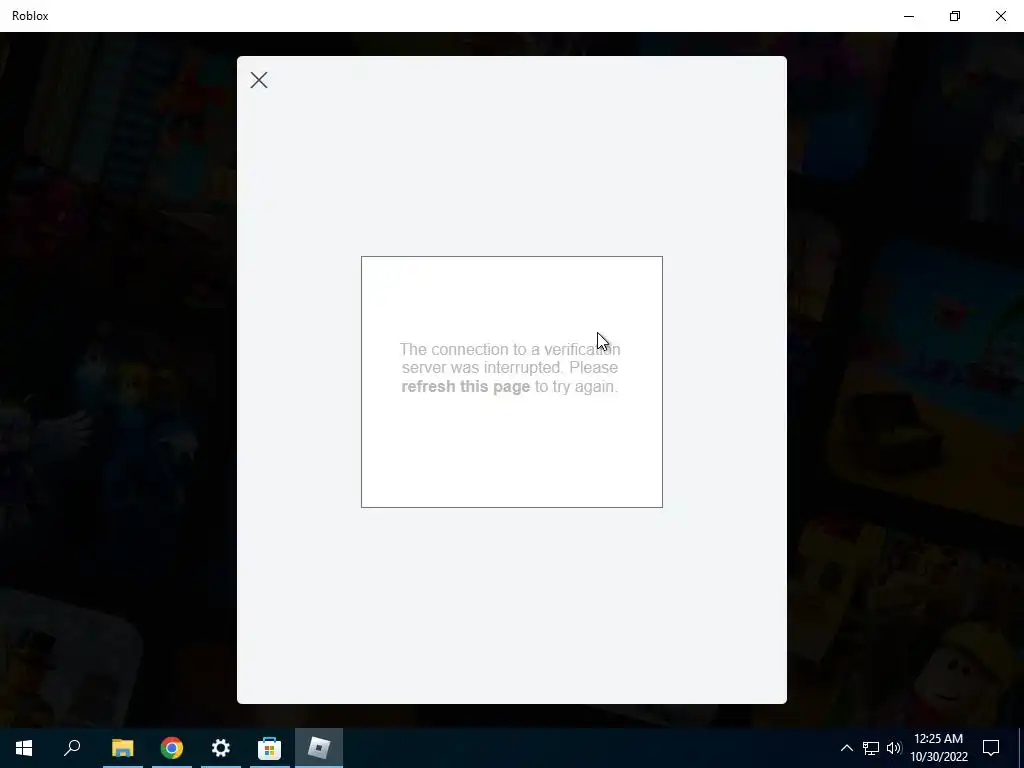Open the Settings gear in the taskbar
Image resolution: width=1024 pixels, height=768 pixels.
[221, 748]
